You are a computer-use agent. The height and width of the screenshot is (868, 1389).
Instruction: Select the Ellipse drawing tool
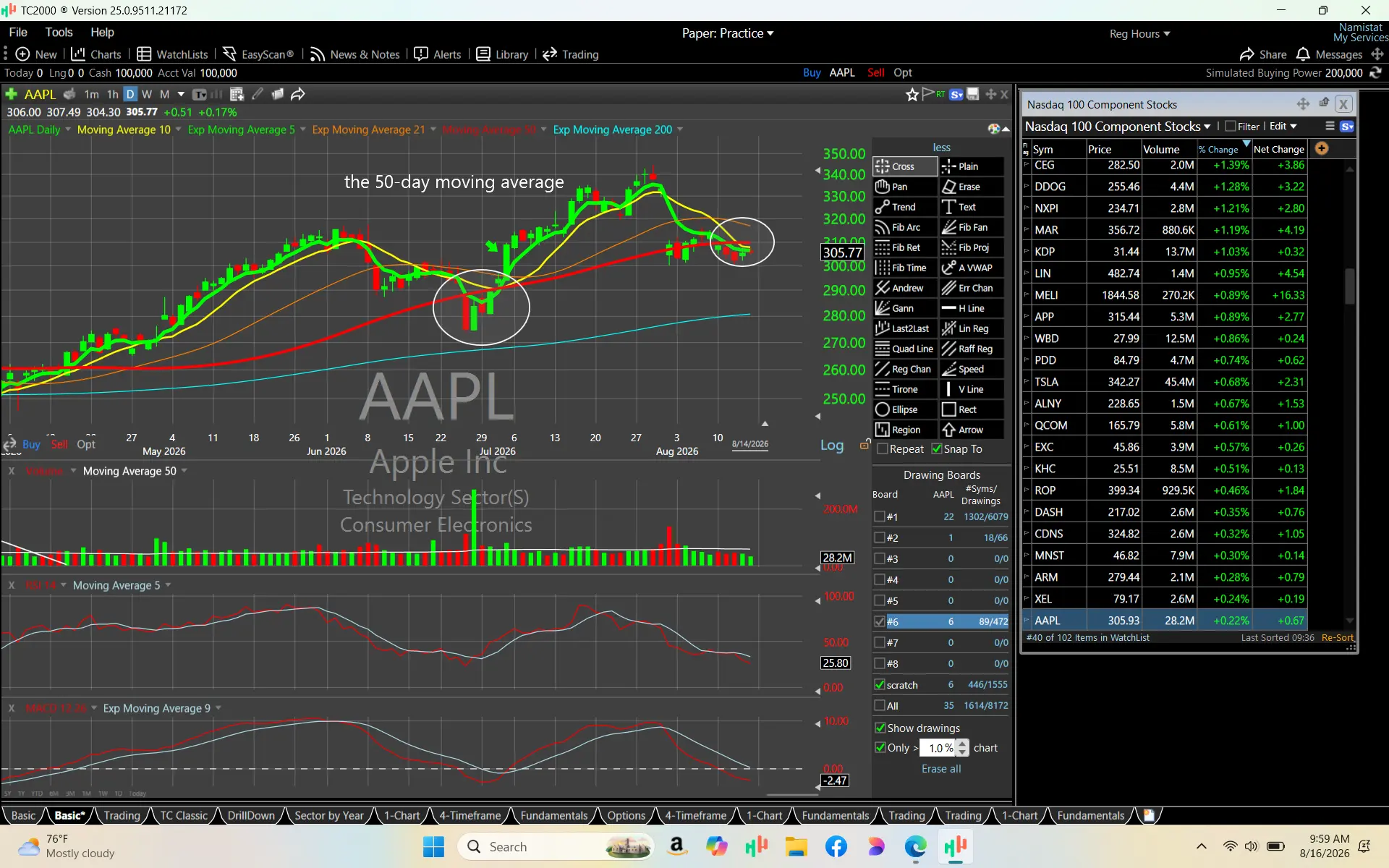[x=905, y=409]
